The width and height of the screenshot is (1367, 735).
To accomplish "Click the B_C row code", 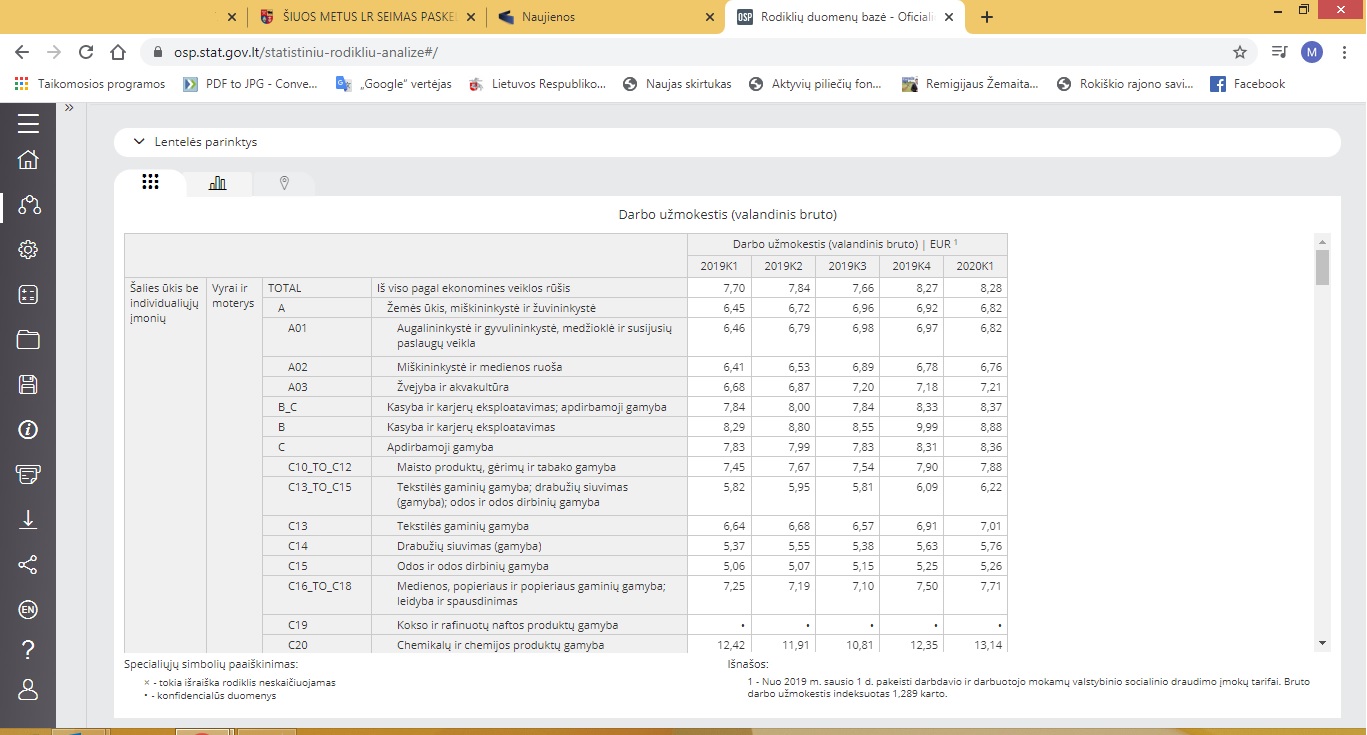I will (287, 407).
